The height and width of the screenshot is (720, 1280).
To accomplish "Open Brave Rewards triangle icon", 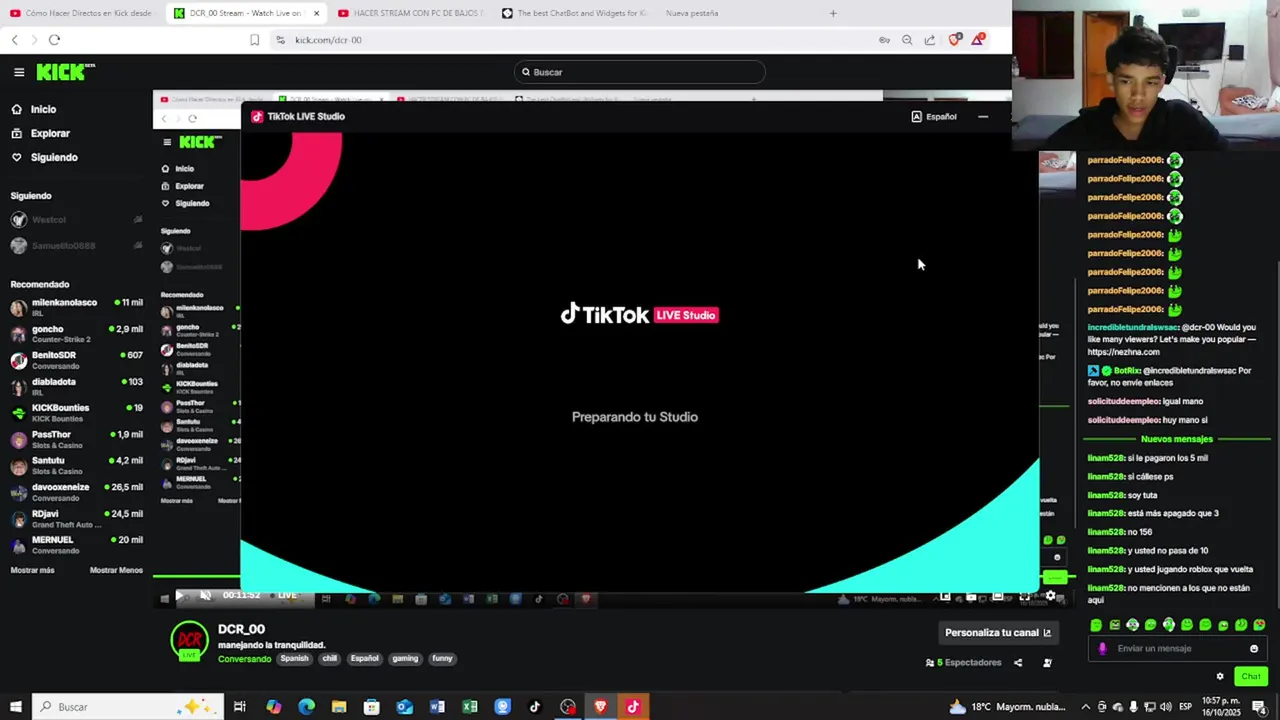I will coord(978,40).
